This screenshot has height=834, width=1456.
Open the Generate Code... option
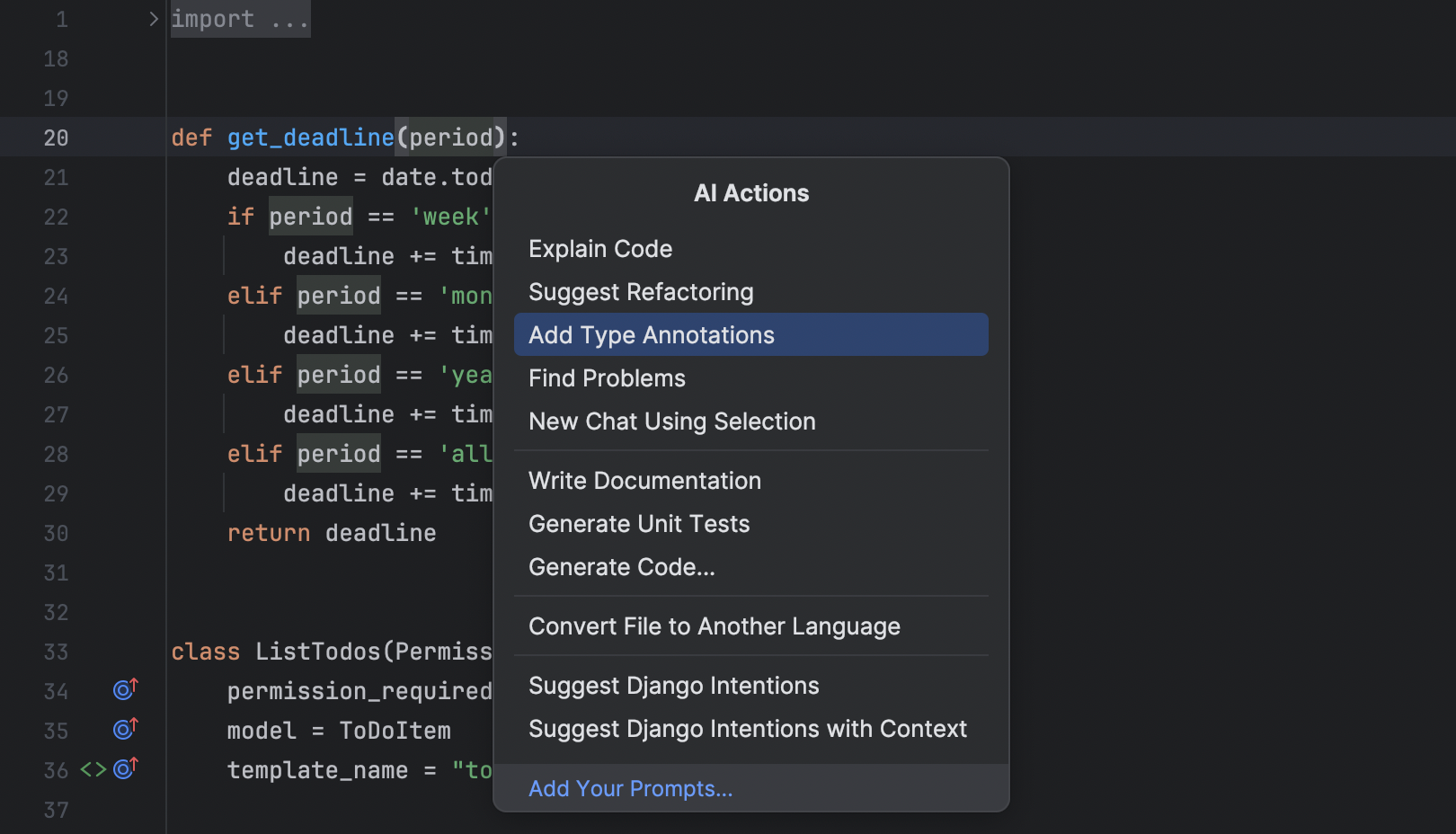(621, 567)
